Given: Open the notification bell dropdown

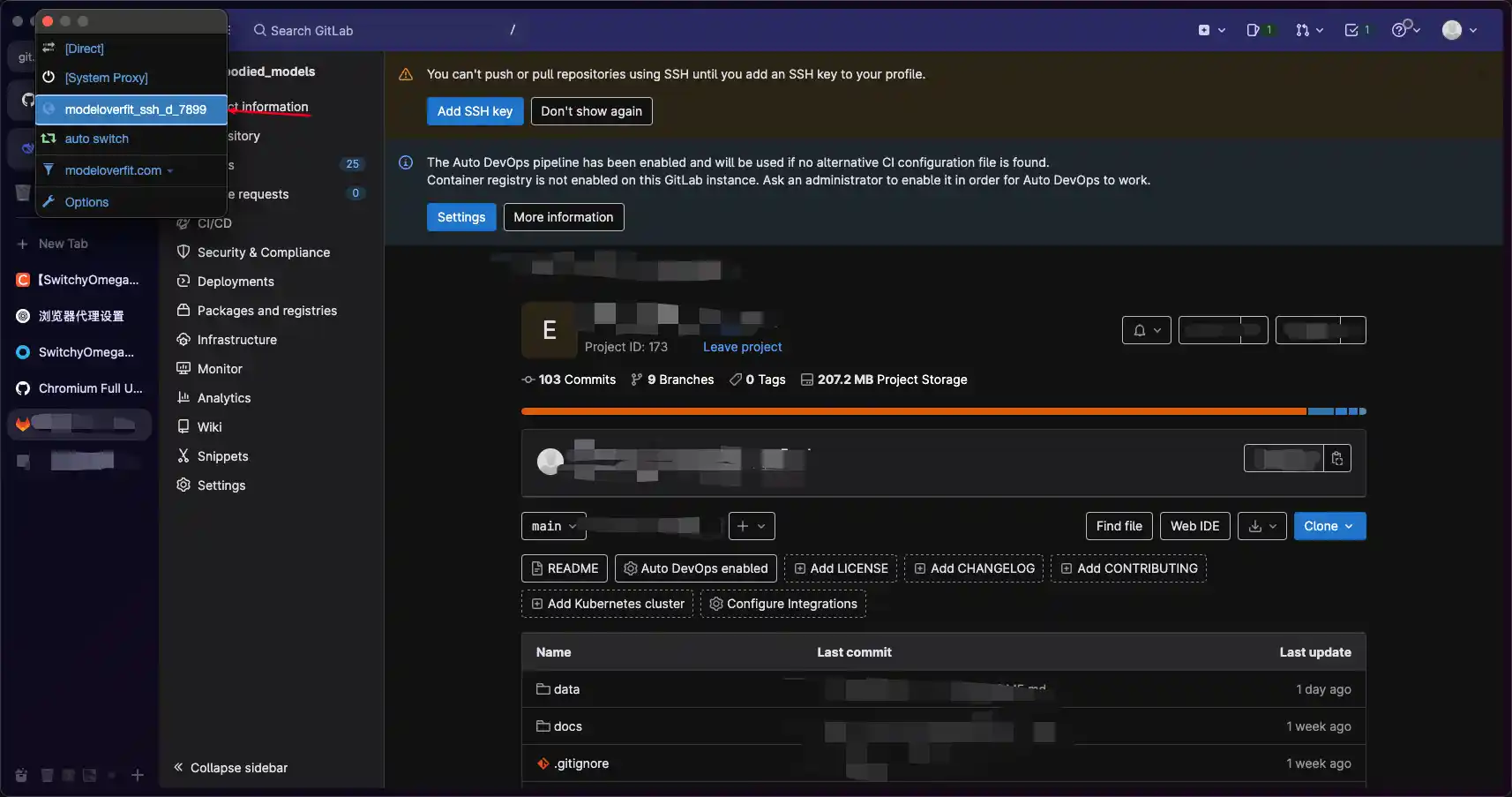Looking at the screenshot, I should coord(1147,330).
